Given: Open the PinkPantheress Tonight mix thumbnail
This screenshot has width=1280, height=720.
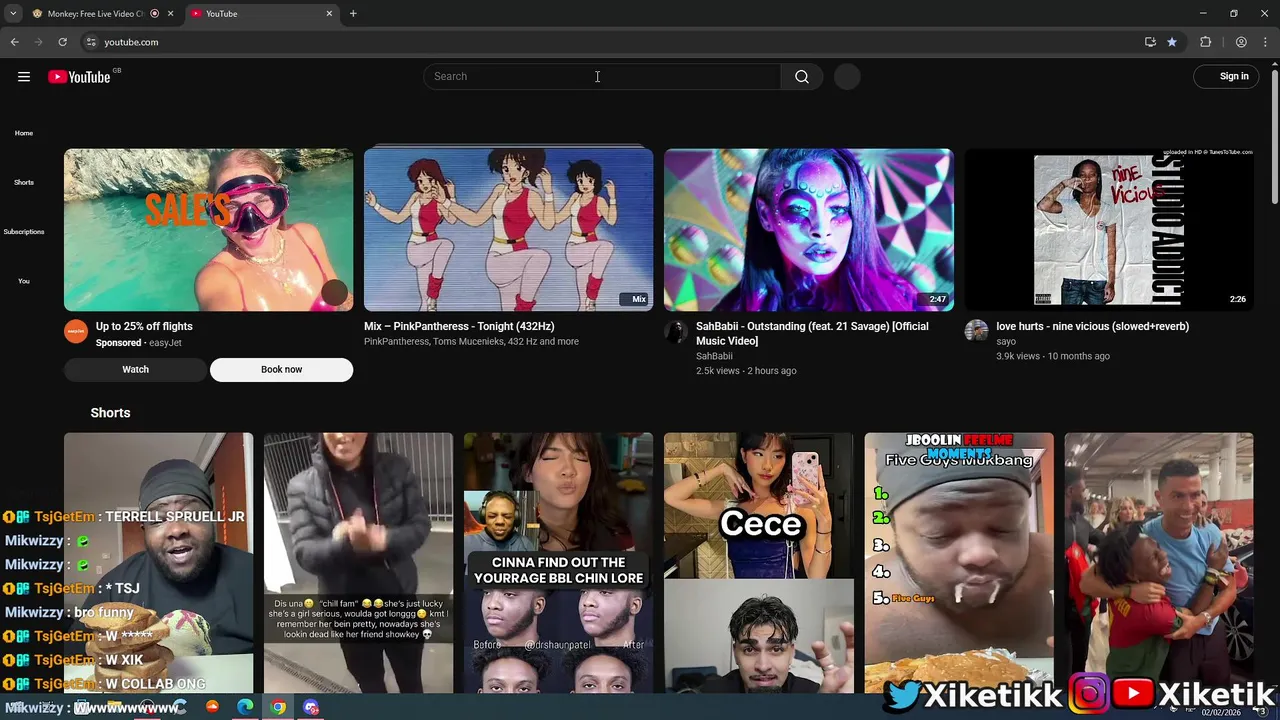Looking at the screenshot, I should pyautogui.click(x=509, y=230).
